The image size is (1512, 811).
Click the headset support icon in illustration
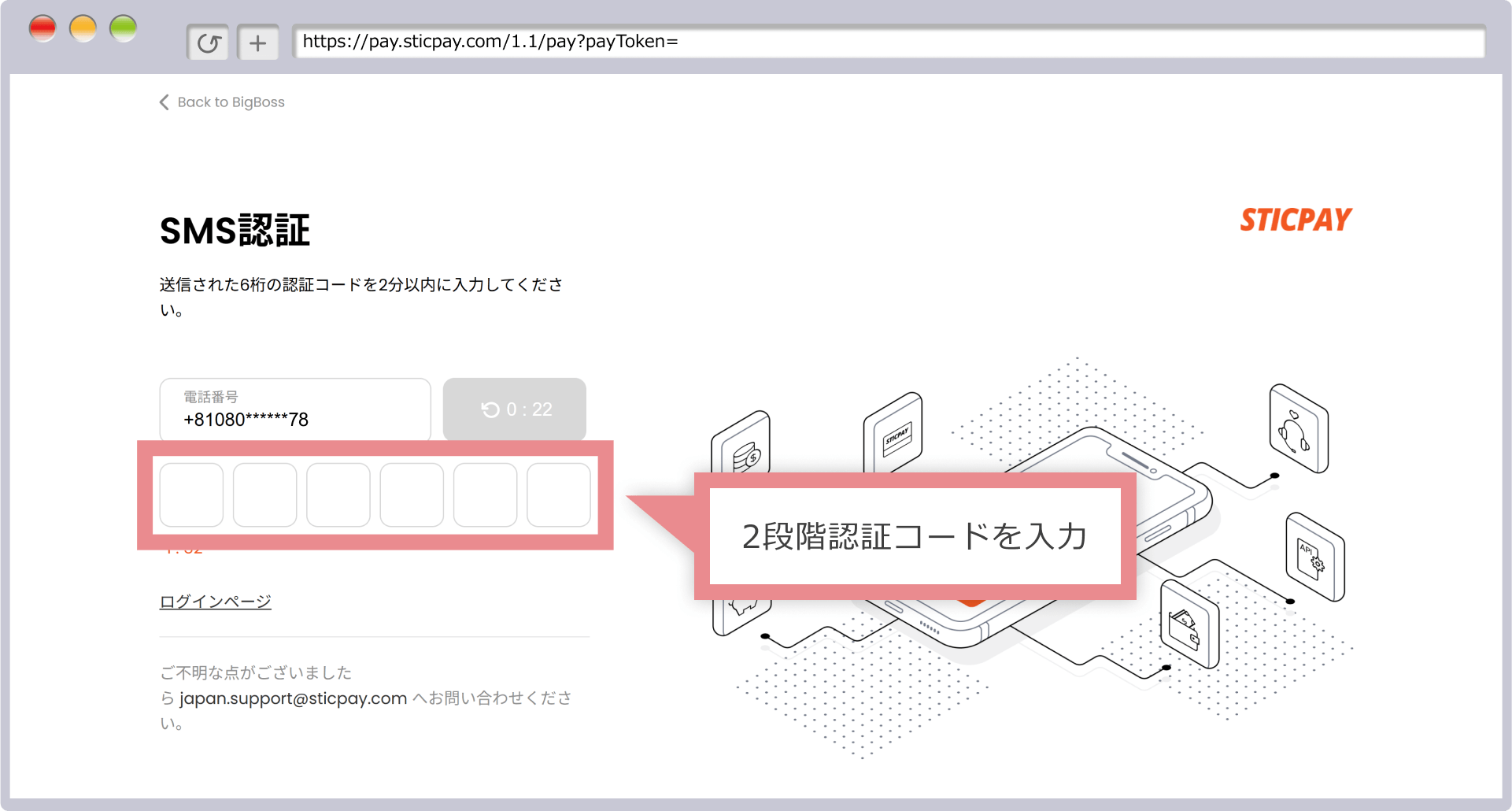coord(1298,429)
